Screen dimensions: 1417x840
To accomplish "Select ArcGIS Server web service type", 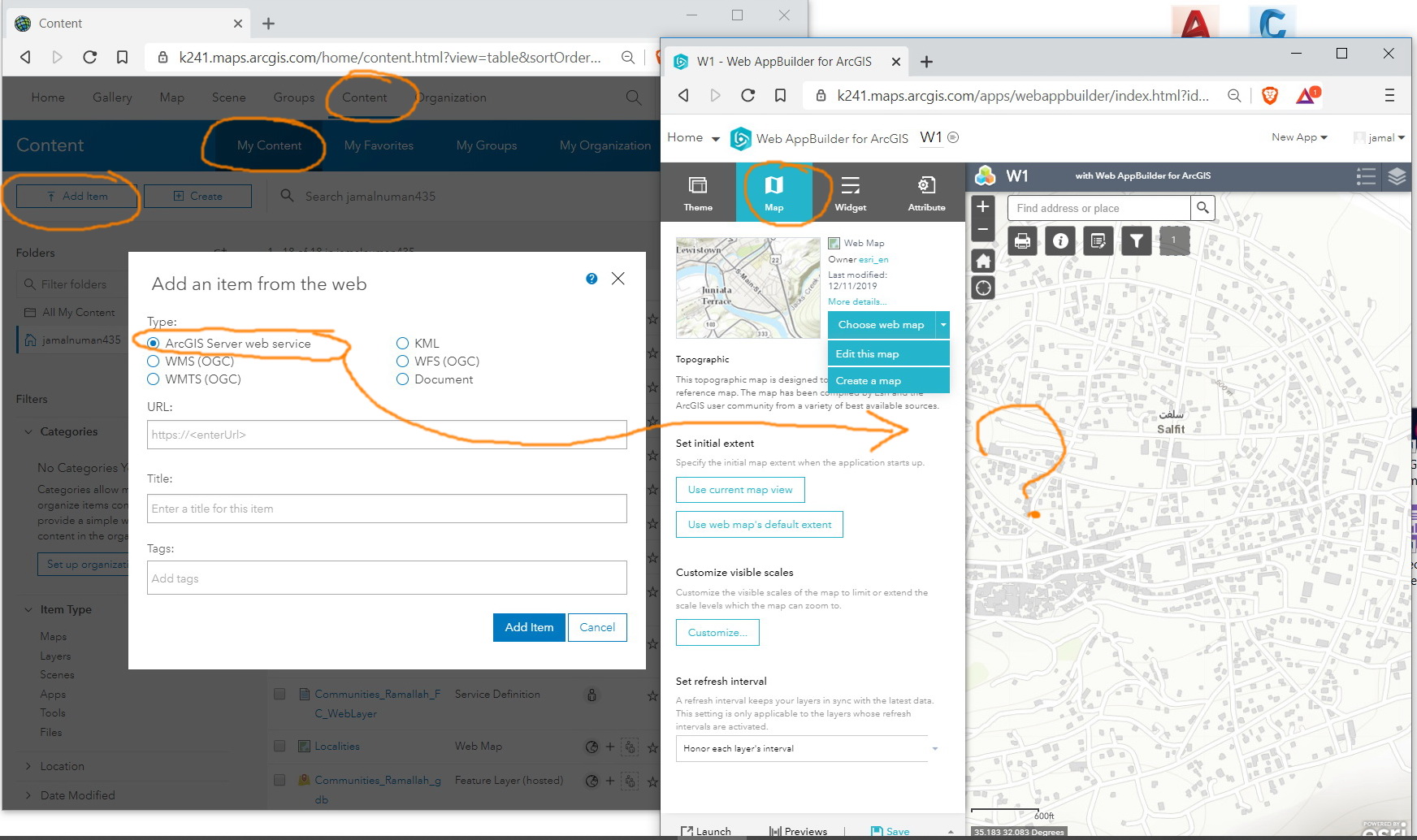I will 154,344.
